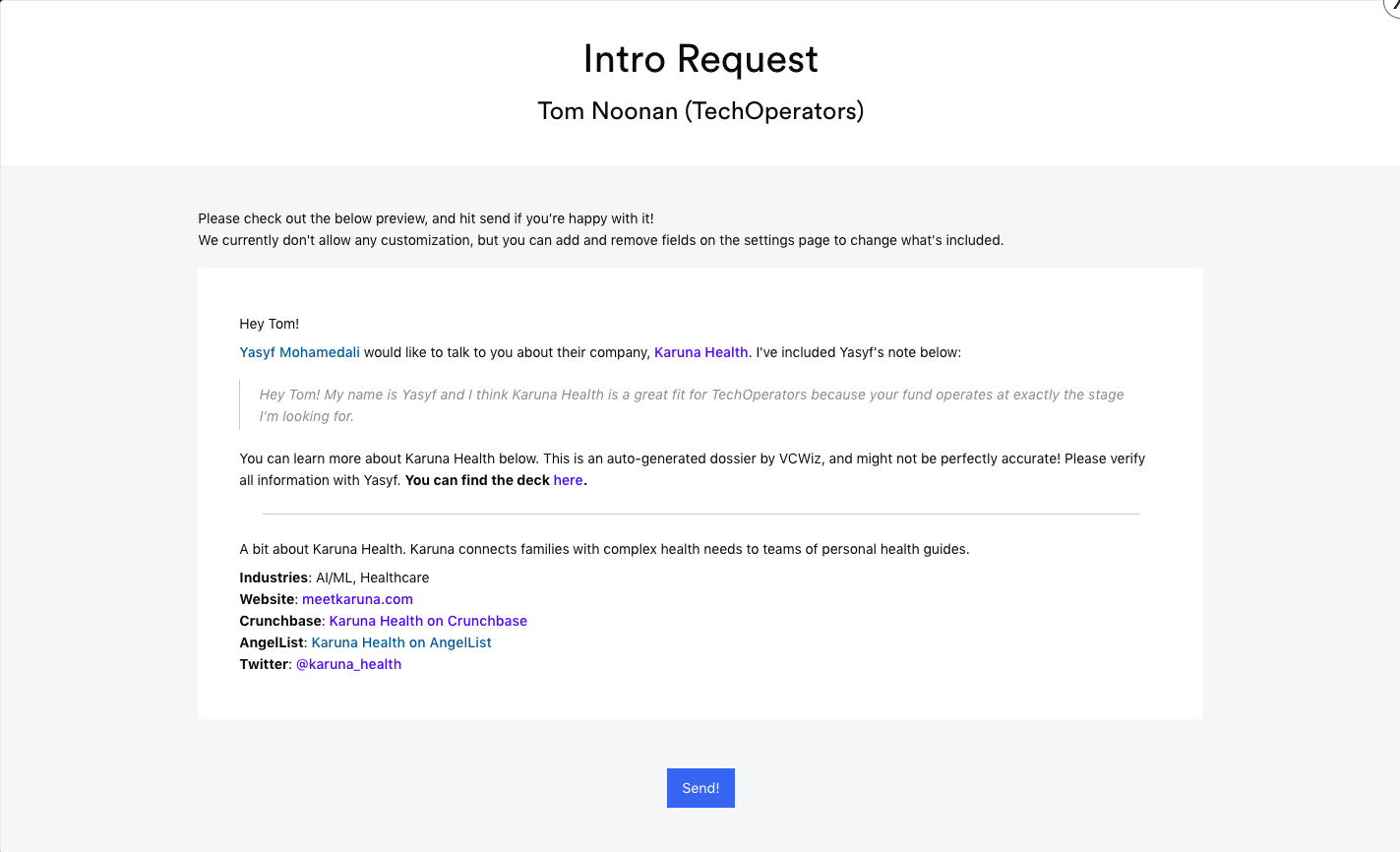1400x852 pixels.
Task: Click the "Please check out the below preview" instruction
Action: pyautogui.click(x=425, y=218)
